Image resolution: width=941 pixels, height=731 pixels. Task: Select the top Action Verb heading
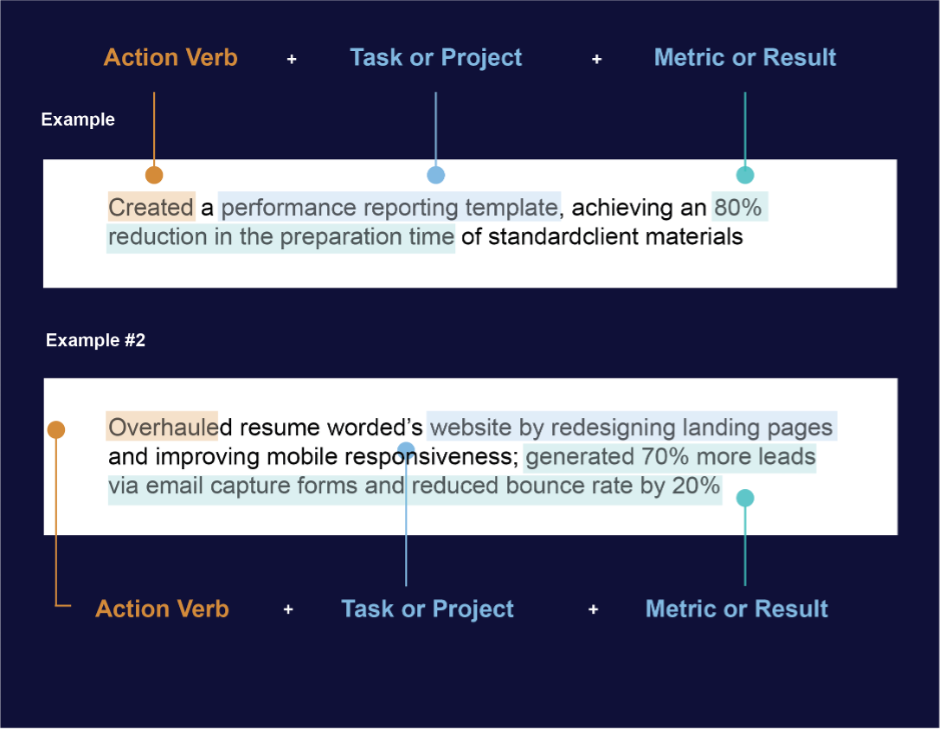click(x=170, y=58)
